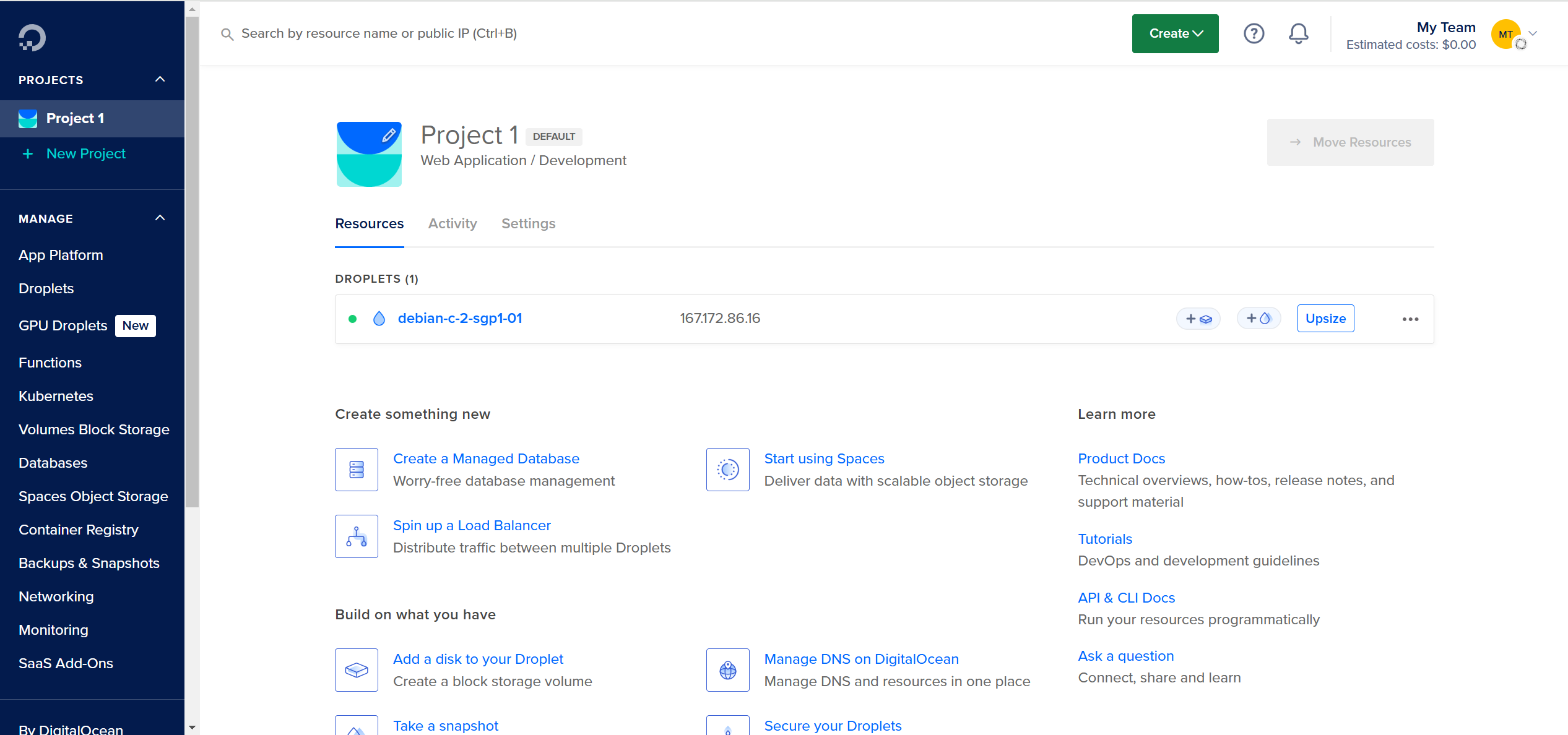Click the add droplet icon in droplet row
Viewport: 1568px width, 735px height.
[1258, 319]
